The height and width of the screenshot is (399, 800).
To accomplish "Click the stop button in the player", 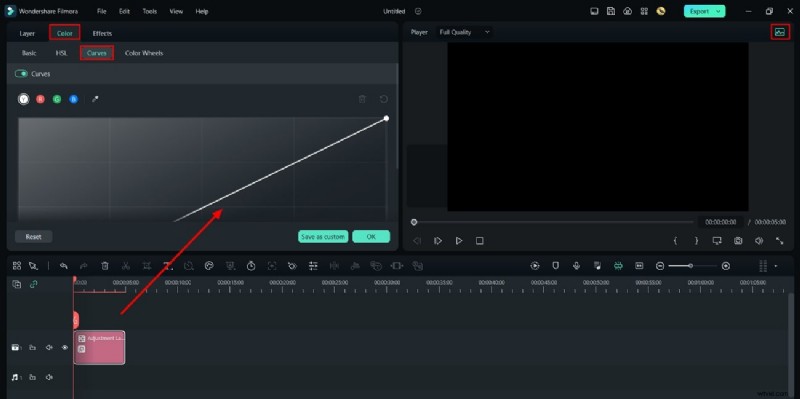I will click(480, 241).
